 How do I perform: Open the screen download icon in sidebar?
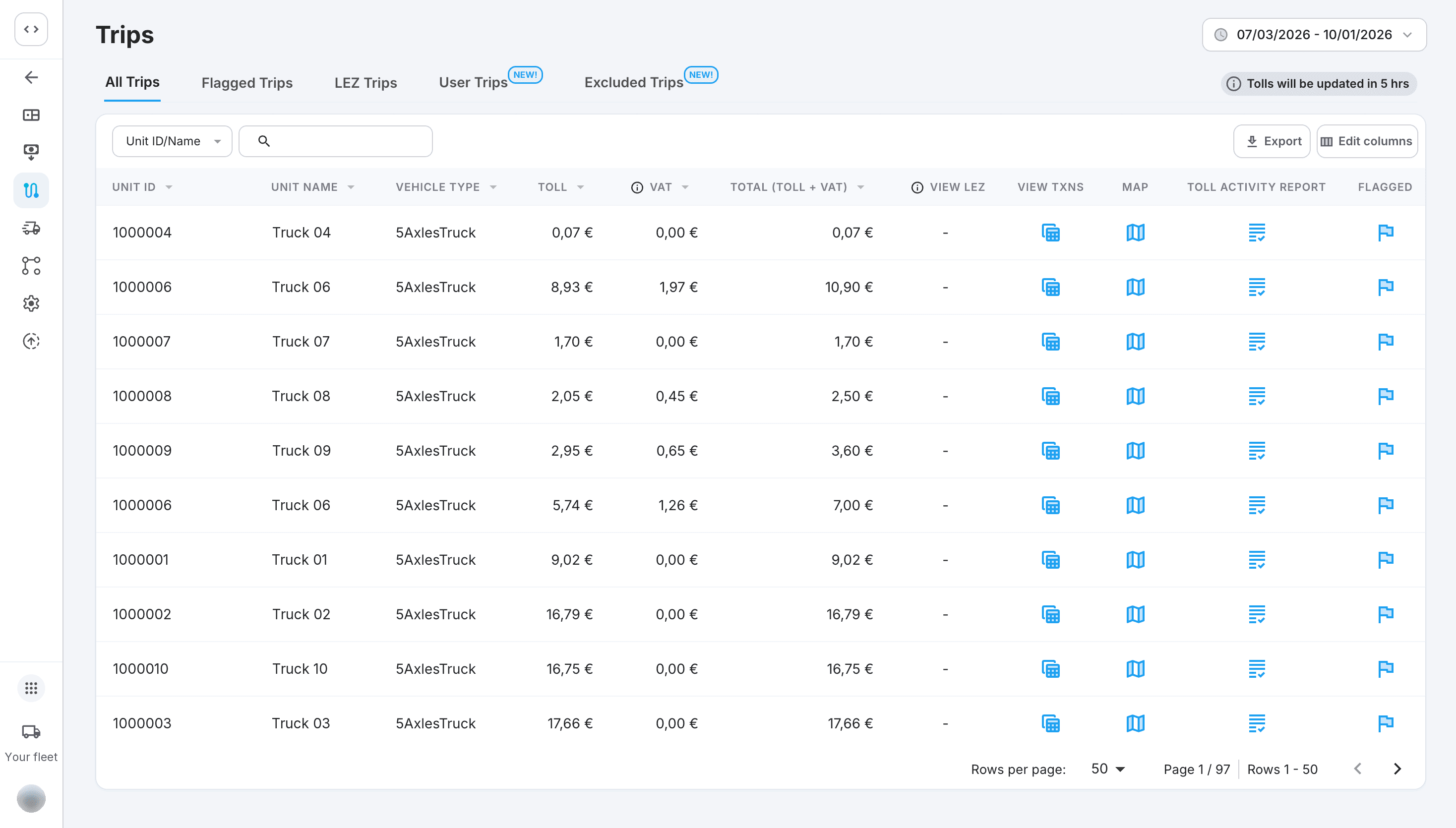31,152
